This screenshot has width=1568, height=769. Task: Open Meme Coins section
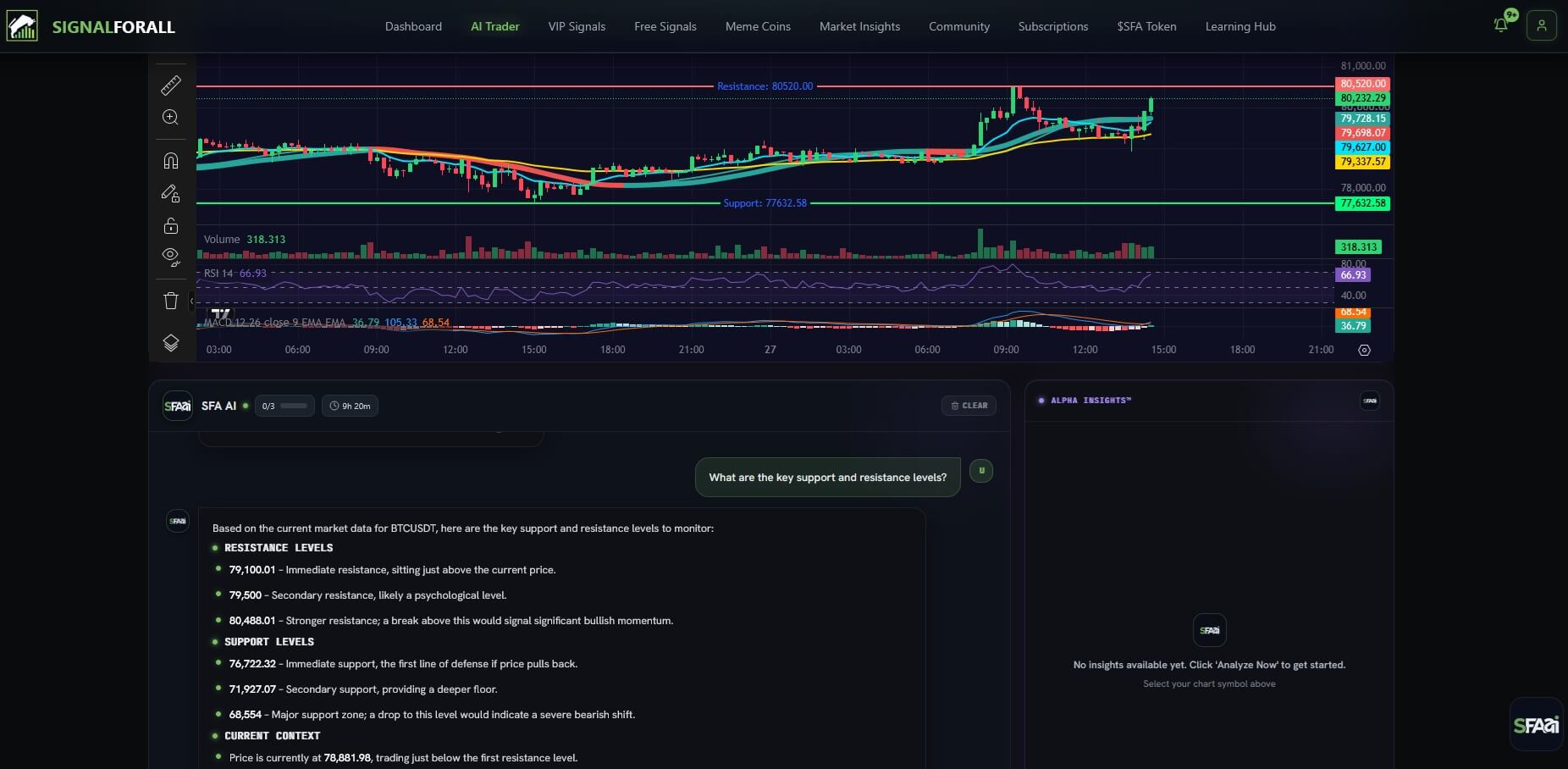pos(758,26)
